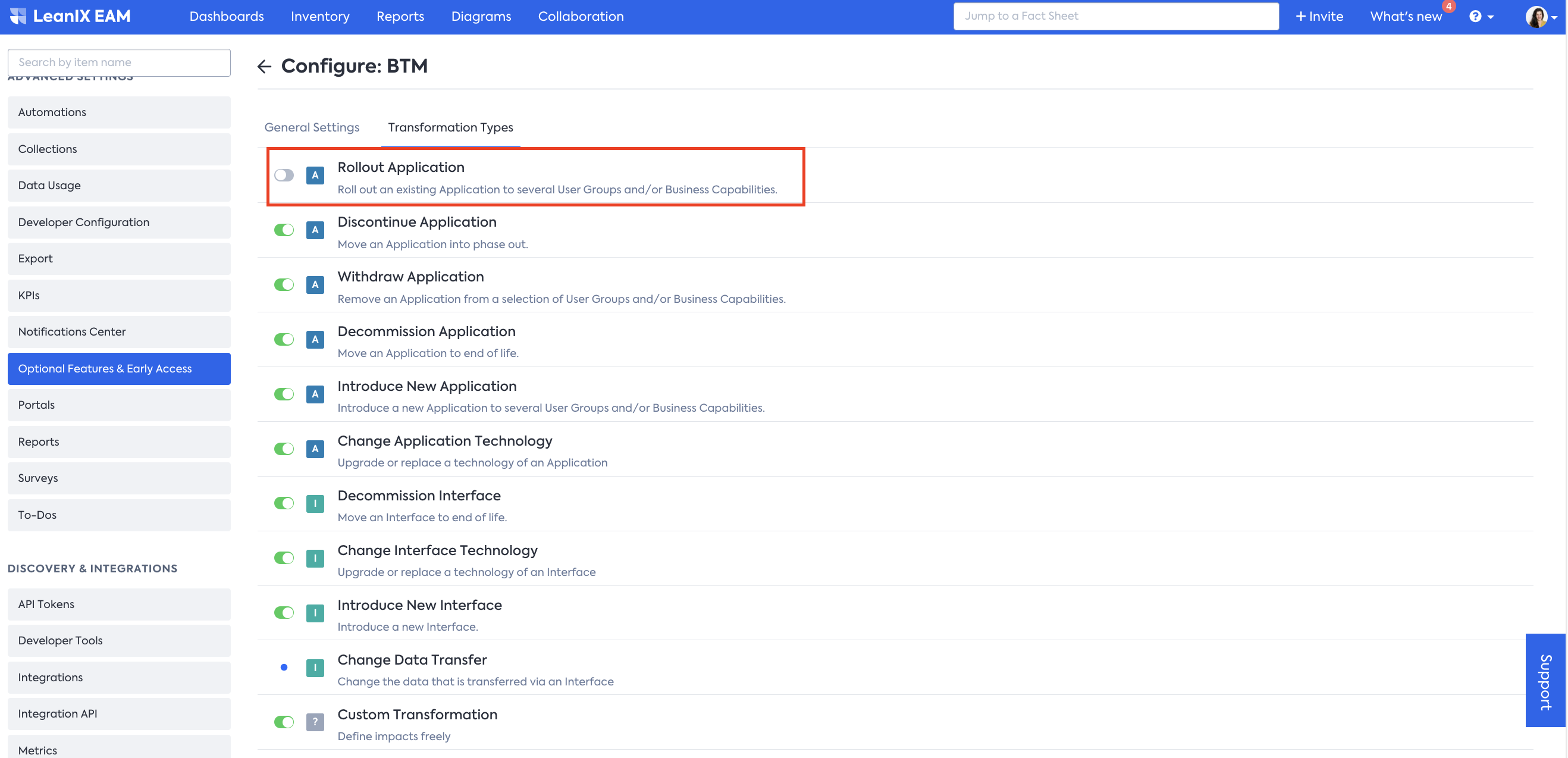The height and width of the screenshot is (758, 1568).
Task: Open the Inventory menu
Action: (x=320, y=17)
